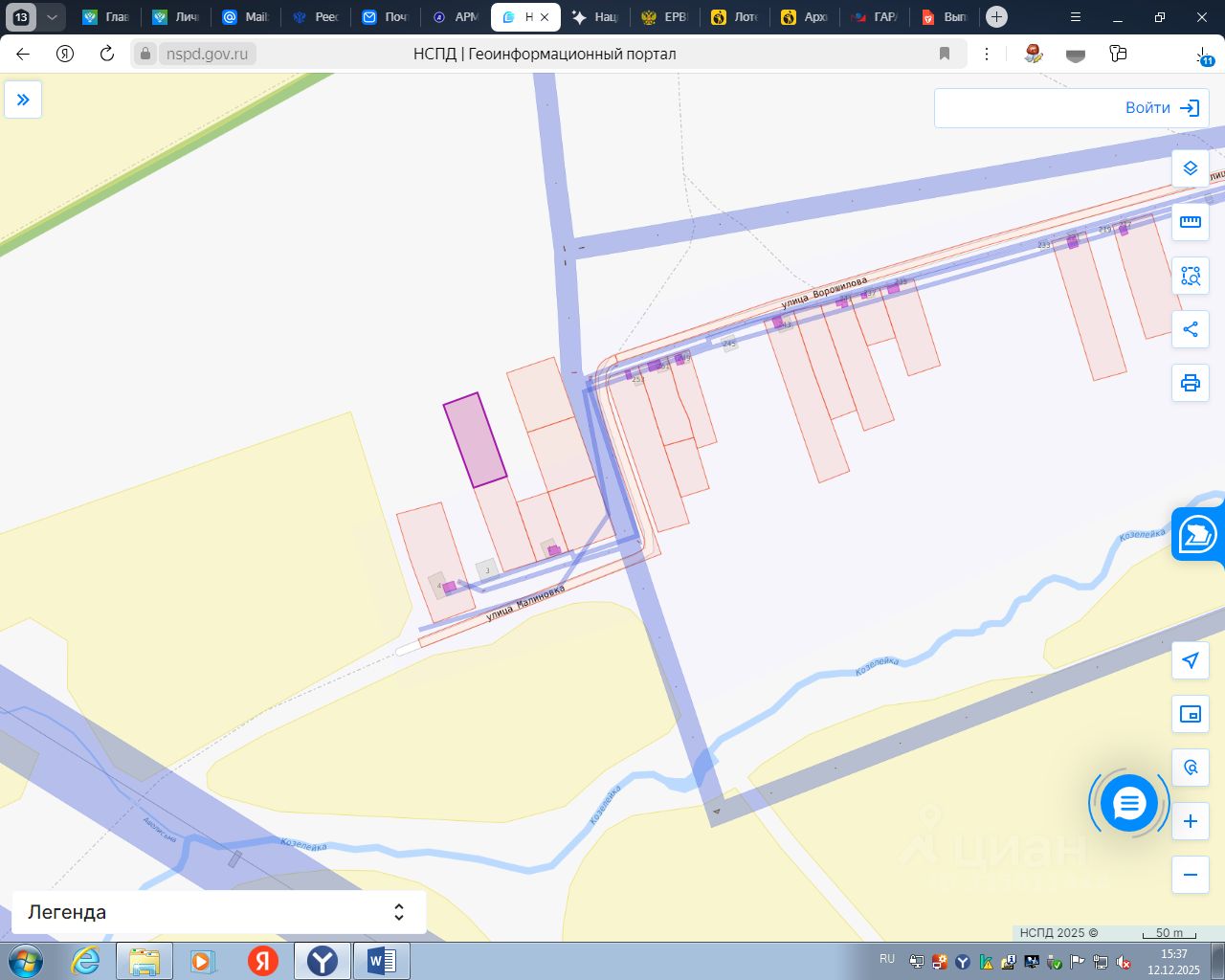Select the highlighted purple land parcel

click(x=475, y=440)
